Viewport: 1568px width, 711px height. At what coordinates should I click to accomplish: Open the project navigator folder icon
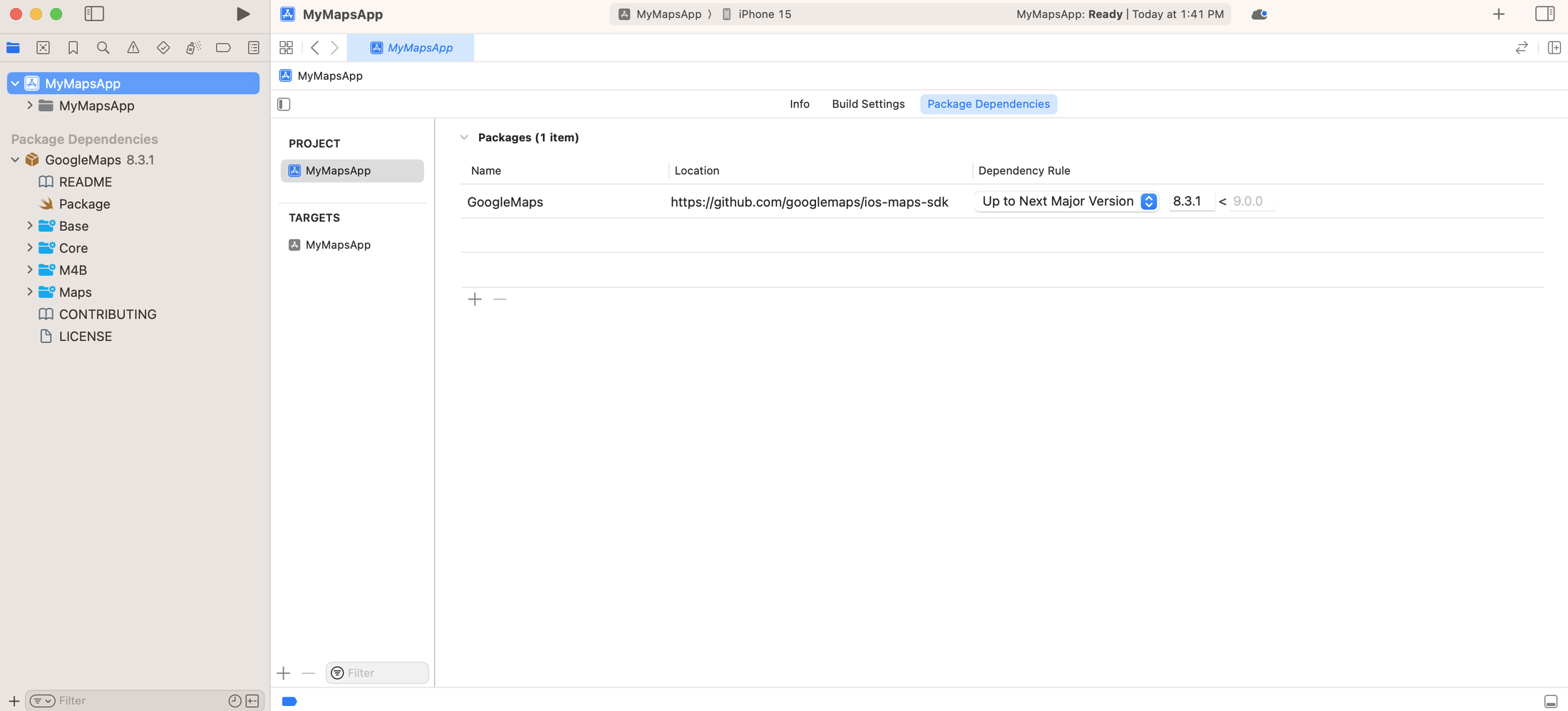[13, 48]
